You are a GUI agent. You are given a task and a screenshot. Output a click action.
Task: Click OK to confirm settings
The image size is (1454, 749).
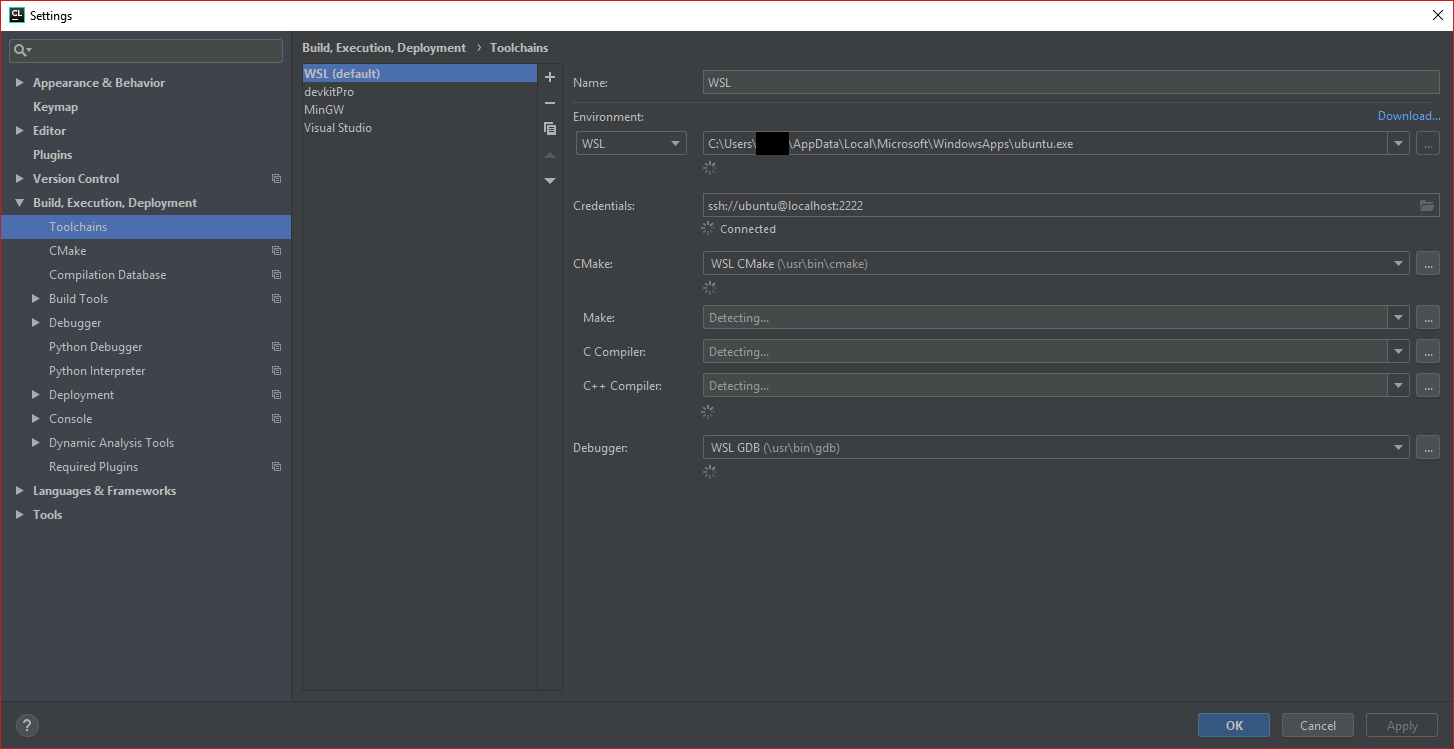coord(1234,726)
